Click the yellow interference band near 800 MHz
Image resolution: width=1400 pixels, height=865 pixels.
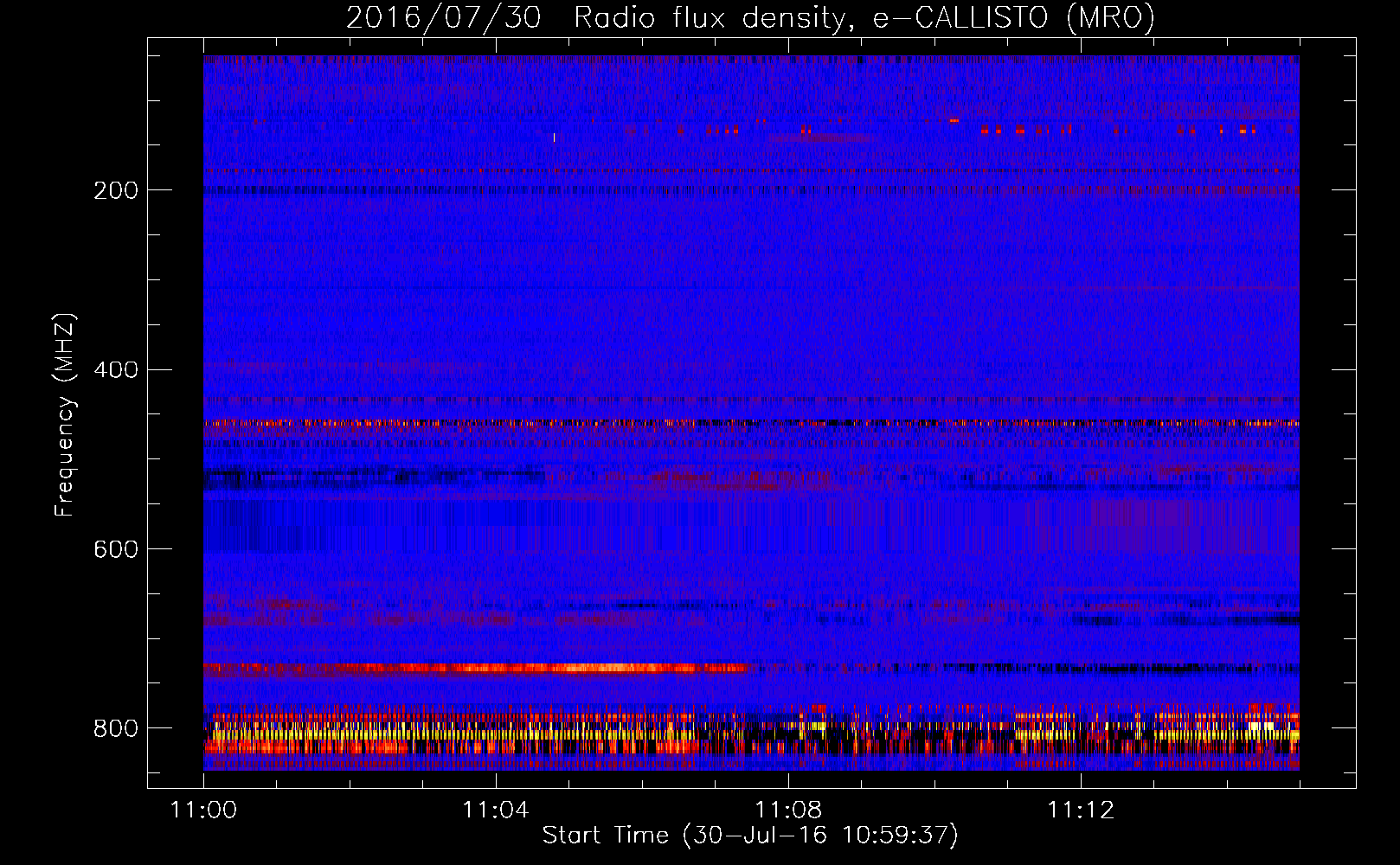[751, 734]
